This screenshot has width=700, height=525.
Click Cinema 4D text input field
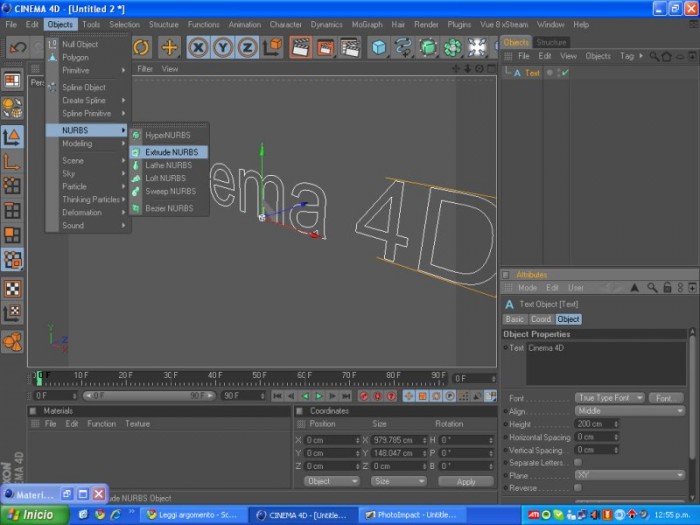(606, 364)
